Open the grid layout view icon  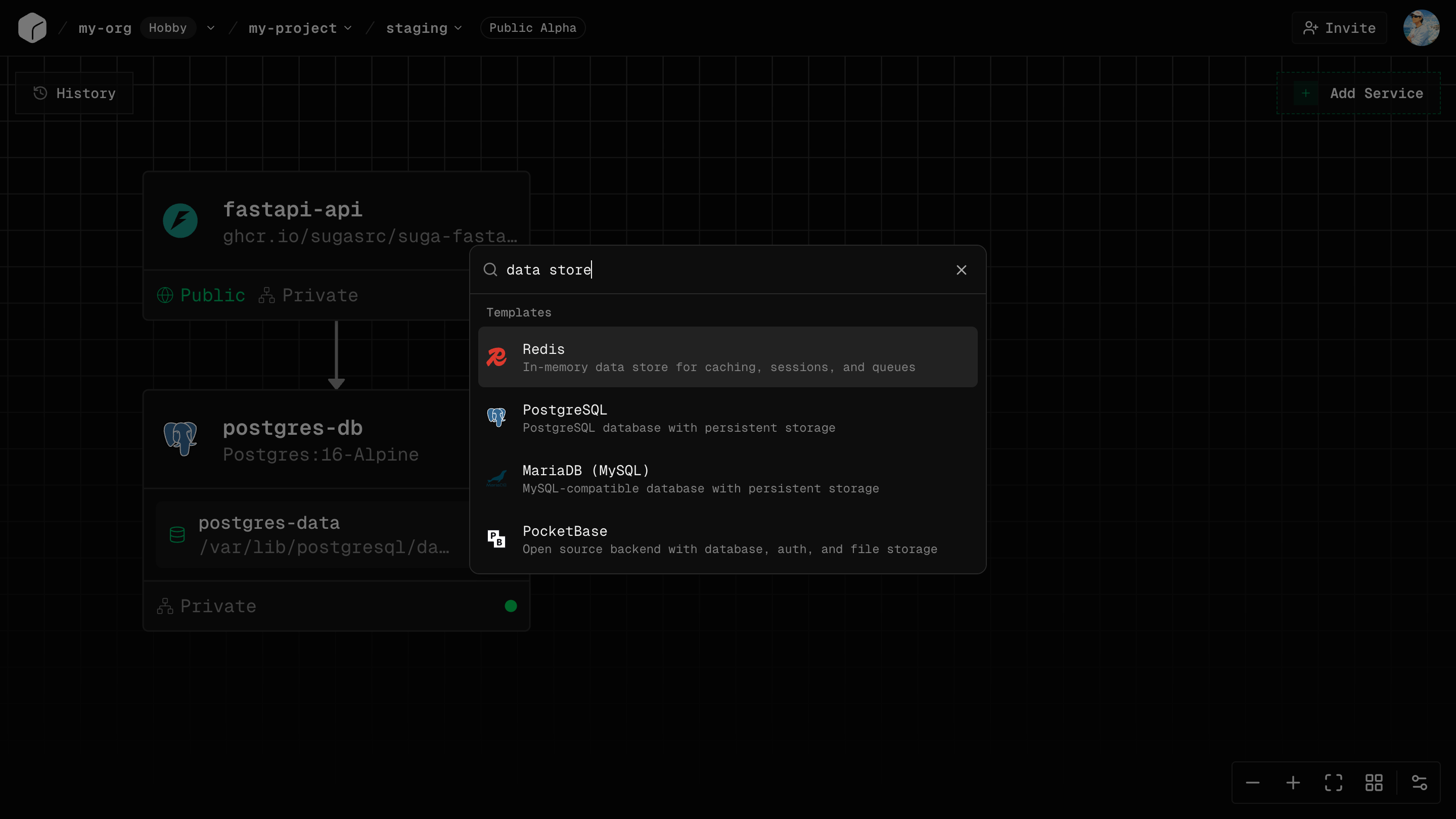pyautogui.click(x=1374, y=783)
